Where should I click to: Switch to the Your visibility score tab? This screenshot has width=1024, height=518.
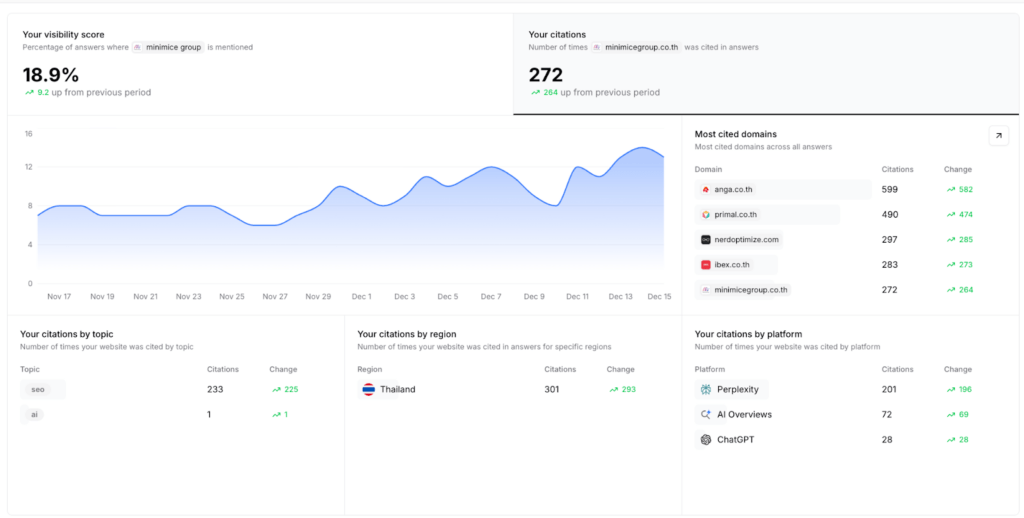tap(260, 64)
